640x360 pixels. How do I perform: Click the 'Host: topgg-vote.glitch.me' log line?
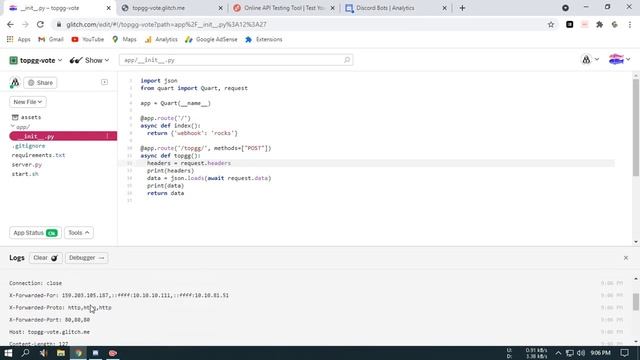[x=49, y=332]
